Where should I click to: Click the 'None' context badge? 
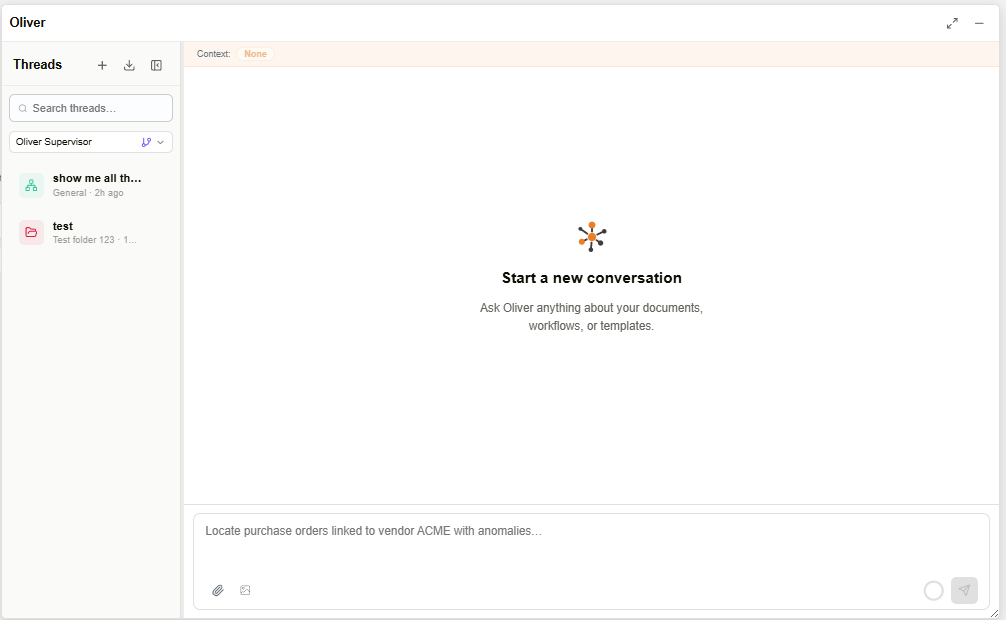pyautogui.click(x=255, y=54)
